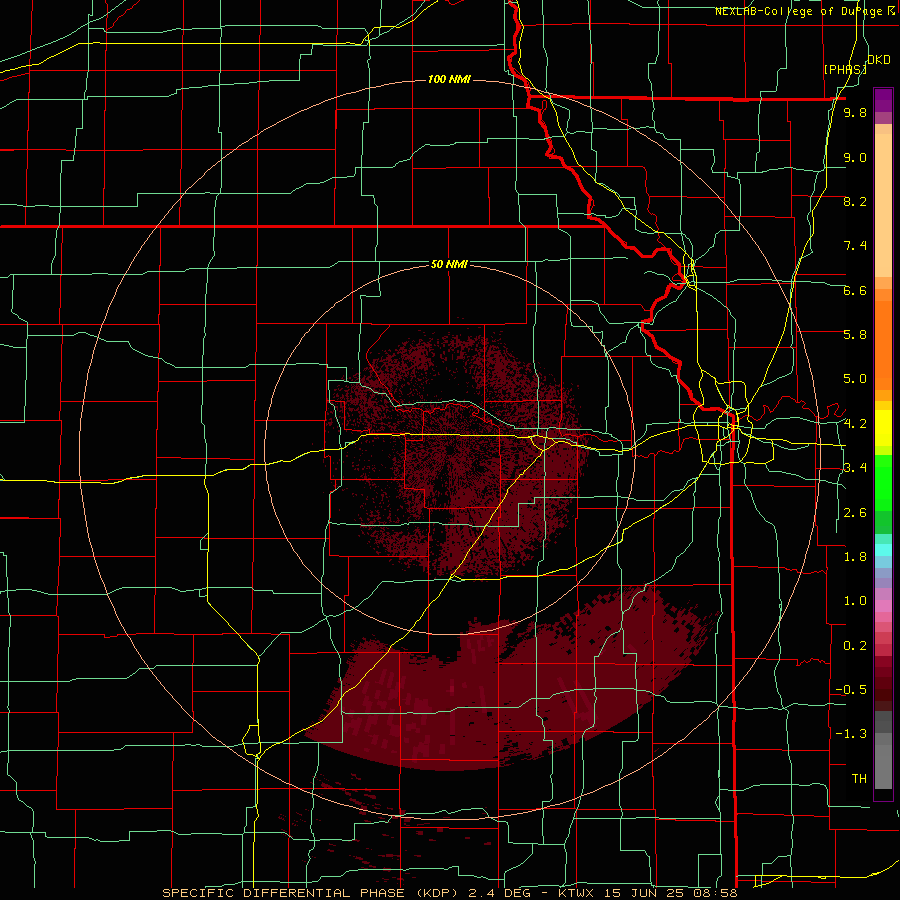Click the 2.6 scale value
This screenshot has height=900, width=900.
click(855, 513)
